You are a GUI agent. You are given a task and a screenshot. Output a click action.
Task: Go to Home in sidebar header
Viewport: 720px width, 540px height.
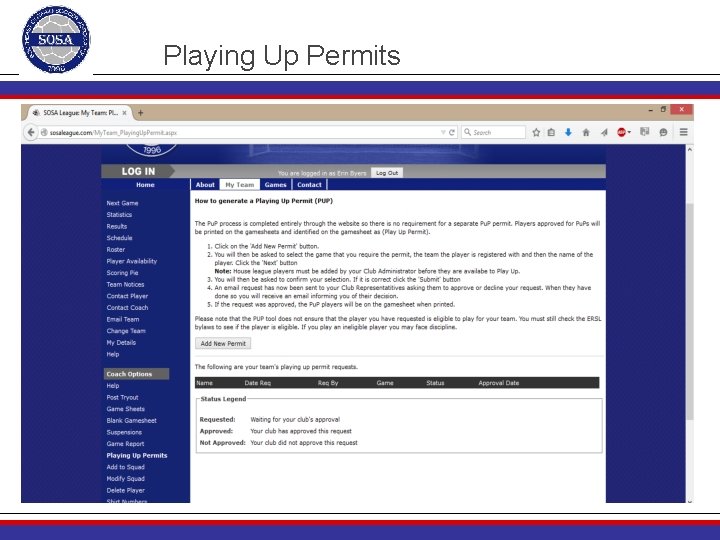pos(145,185)
